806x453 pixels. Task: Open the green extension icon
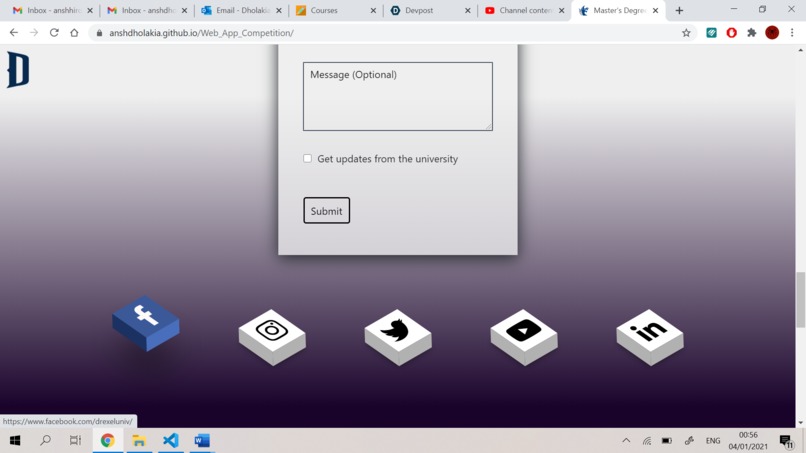point(711,32)
